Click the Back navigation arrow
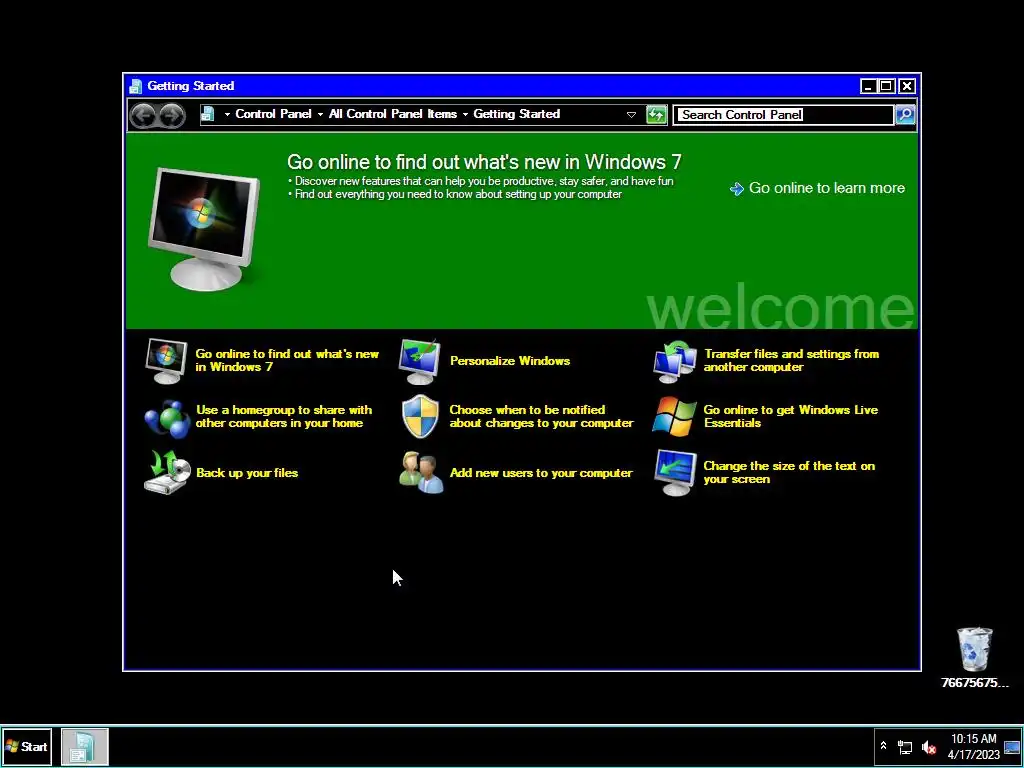 (143, 116)
